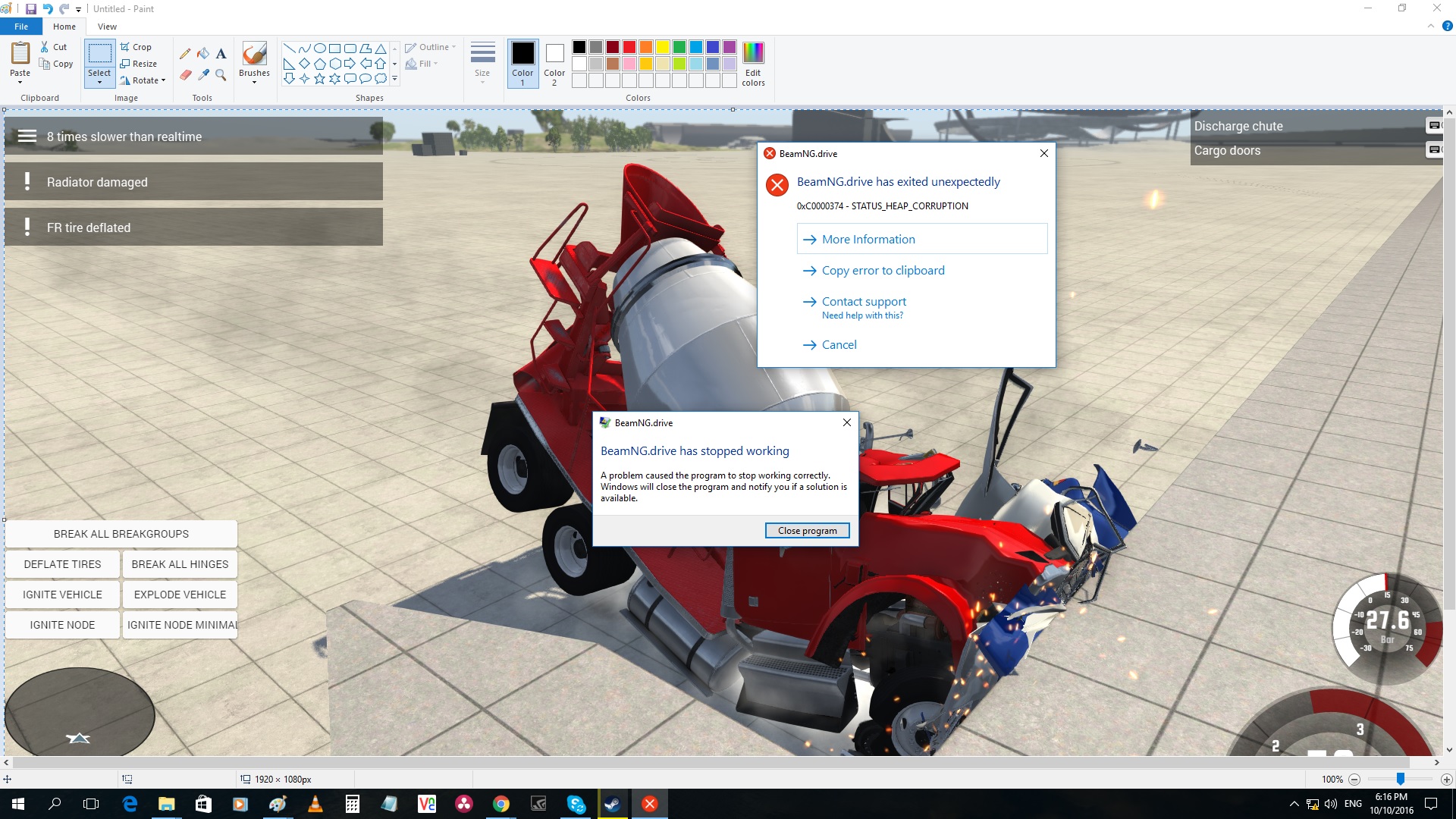The width and height of the screenshot is (1456, 819).
Task: Choose the Five-point star shape
Action: point(320,78)
